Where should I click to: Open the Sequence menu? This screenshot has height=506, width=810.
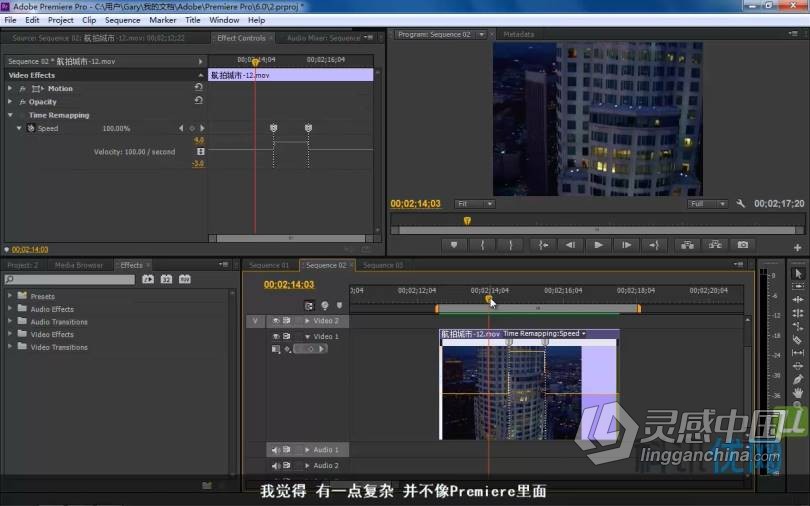pyautogui.click(x=122, y=20)
